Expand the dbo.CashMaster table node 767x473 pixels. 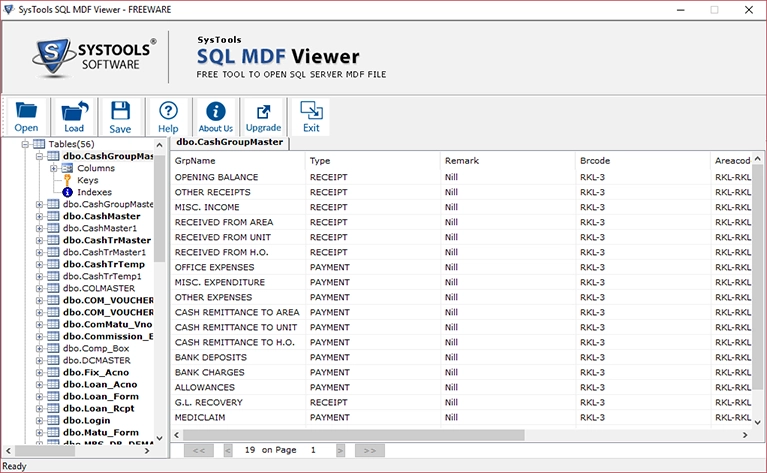point(39,216)
